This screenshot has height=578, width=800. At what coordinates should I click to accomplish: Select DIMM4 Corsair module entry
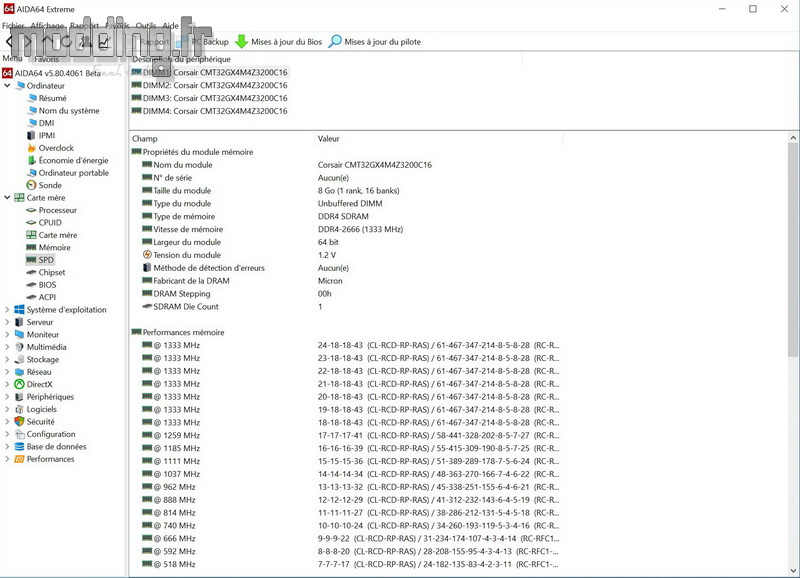(x=210, y=111)
